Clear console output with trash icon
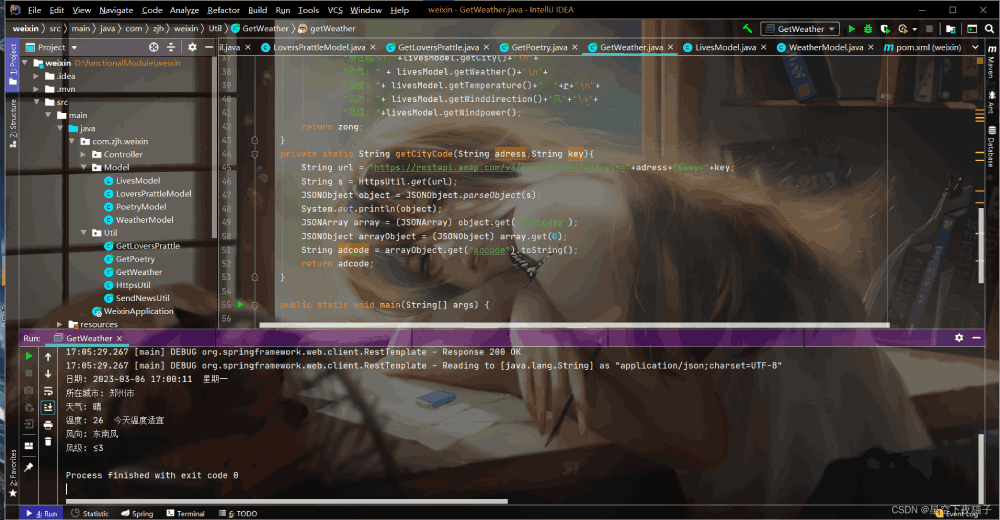This screenshot has width=1000, height=520. coord(48,443)
